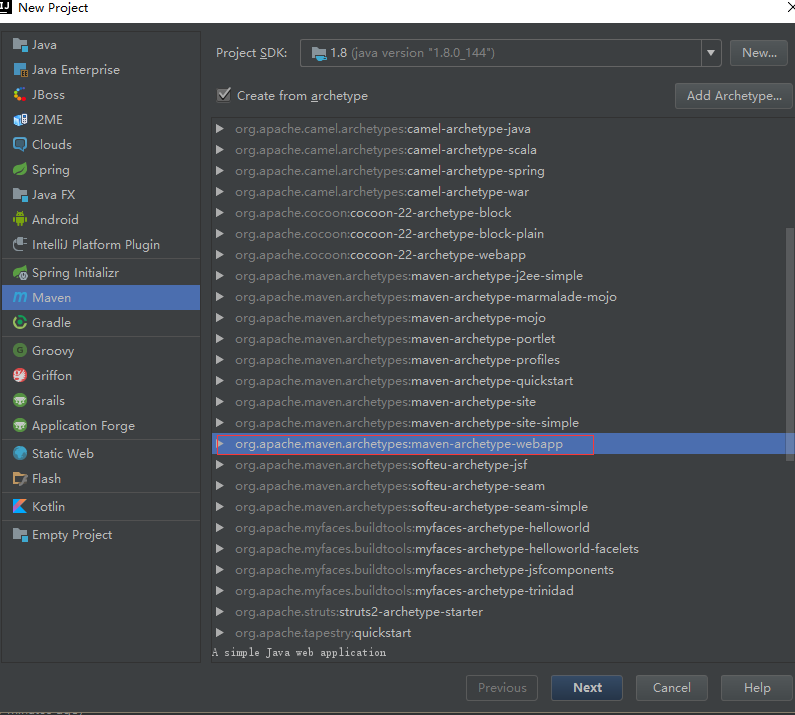This screenshot has width=795, height=715.
Task: Click the Android robot icon
Action: click(20, 219)
